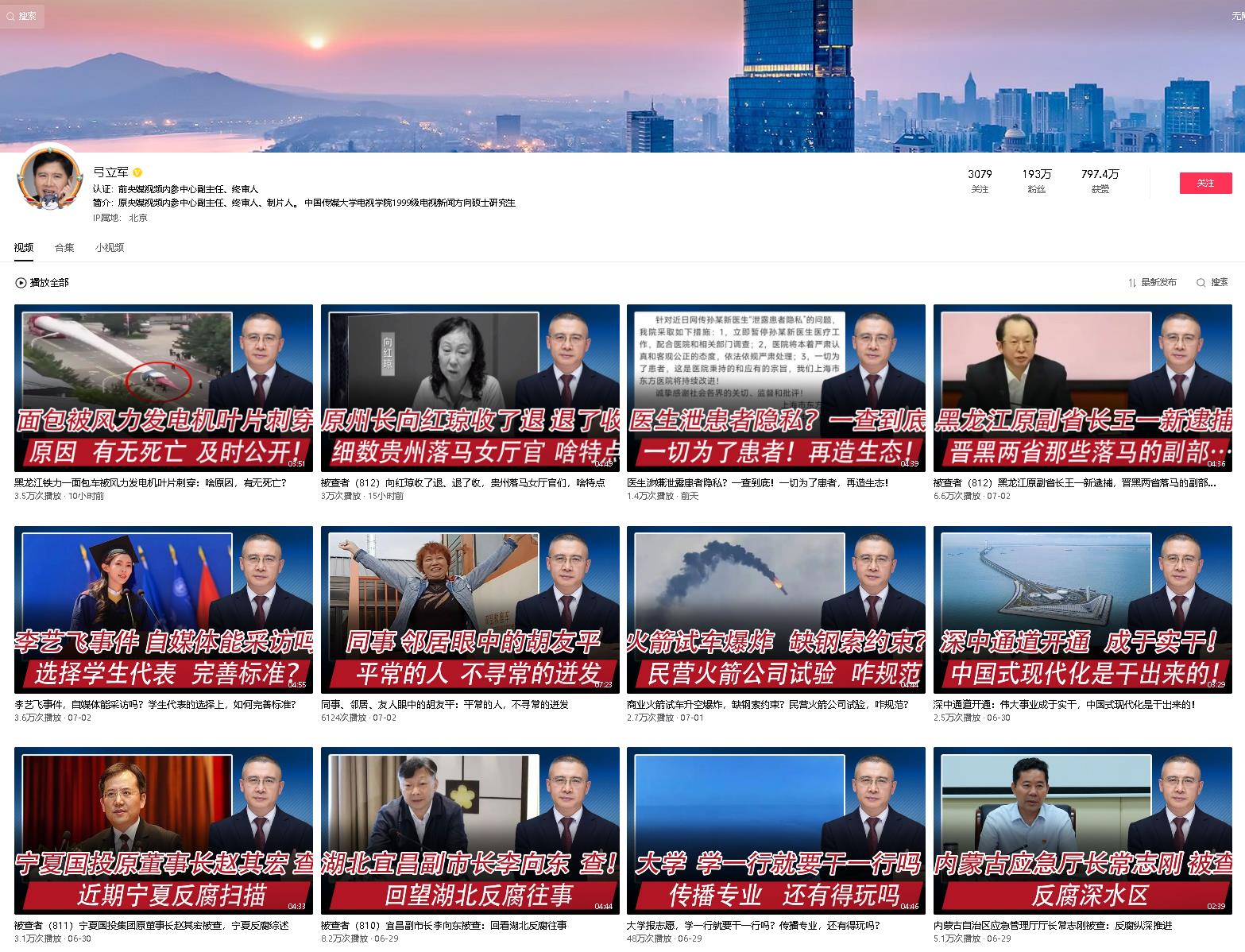
Task: Click the 797.4万 获赞 likes count
Action: pos(1100,181)
